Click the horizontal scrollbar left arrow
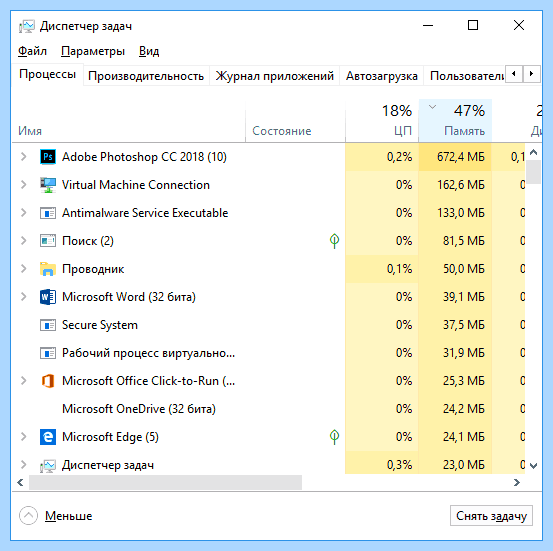 click(20, 482)
